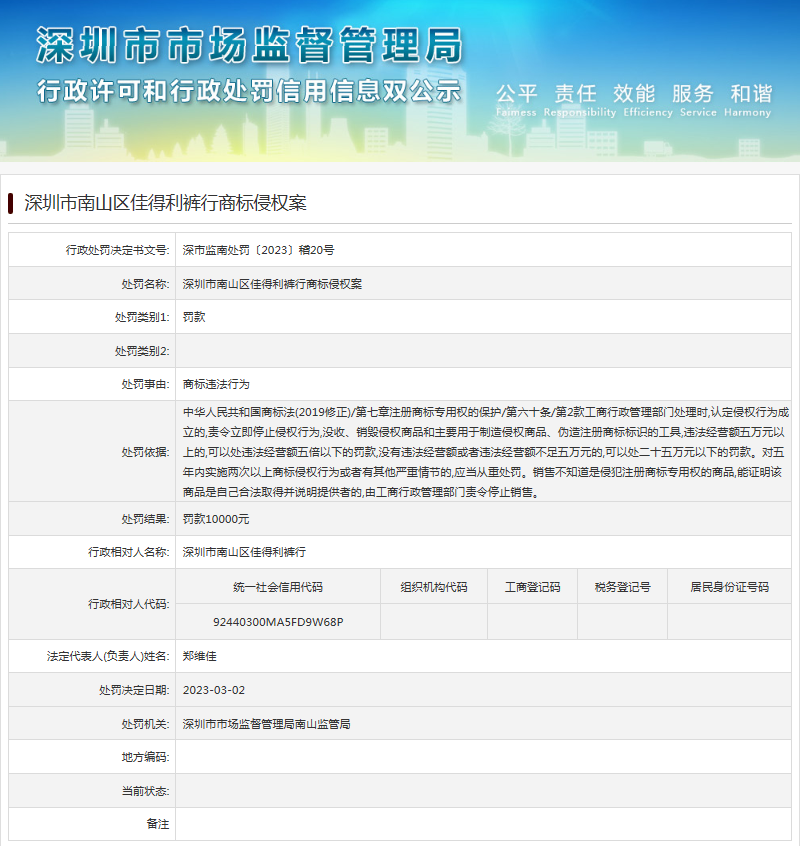
Task: Click the label 备注
Action: click(158, 824)
